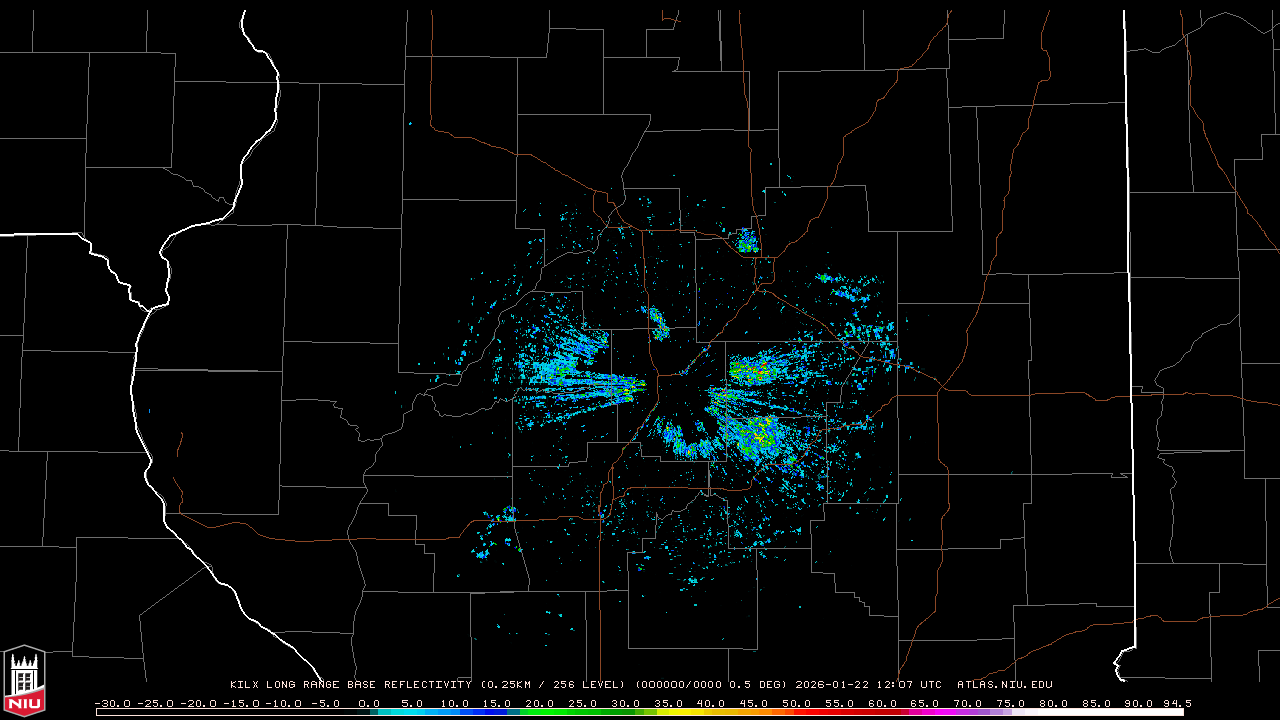Click the 20.0 scale label
The width and height of the screenshot is (1280, 720).
click(x=540, y=704)
